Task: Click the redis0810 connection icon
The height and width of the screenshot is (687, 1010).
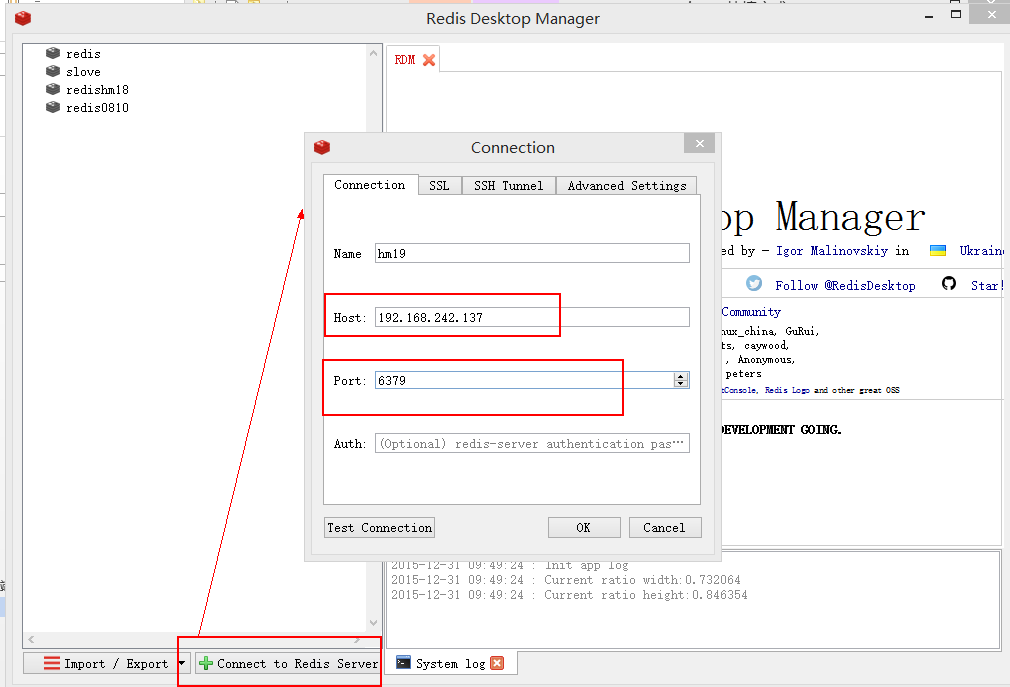Action: (x=54, y=108)
